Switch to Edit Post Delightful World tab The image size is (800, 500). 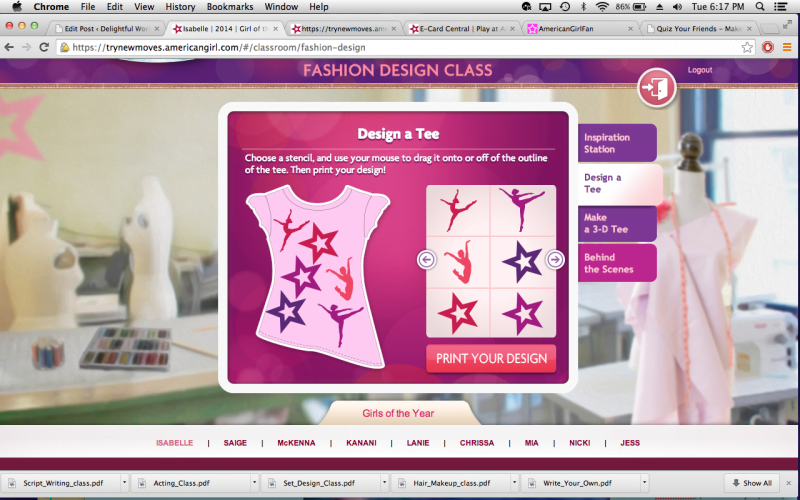(x=106, y=29)
